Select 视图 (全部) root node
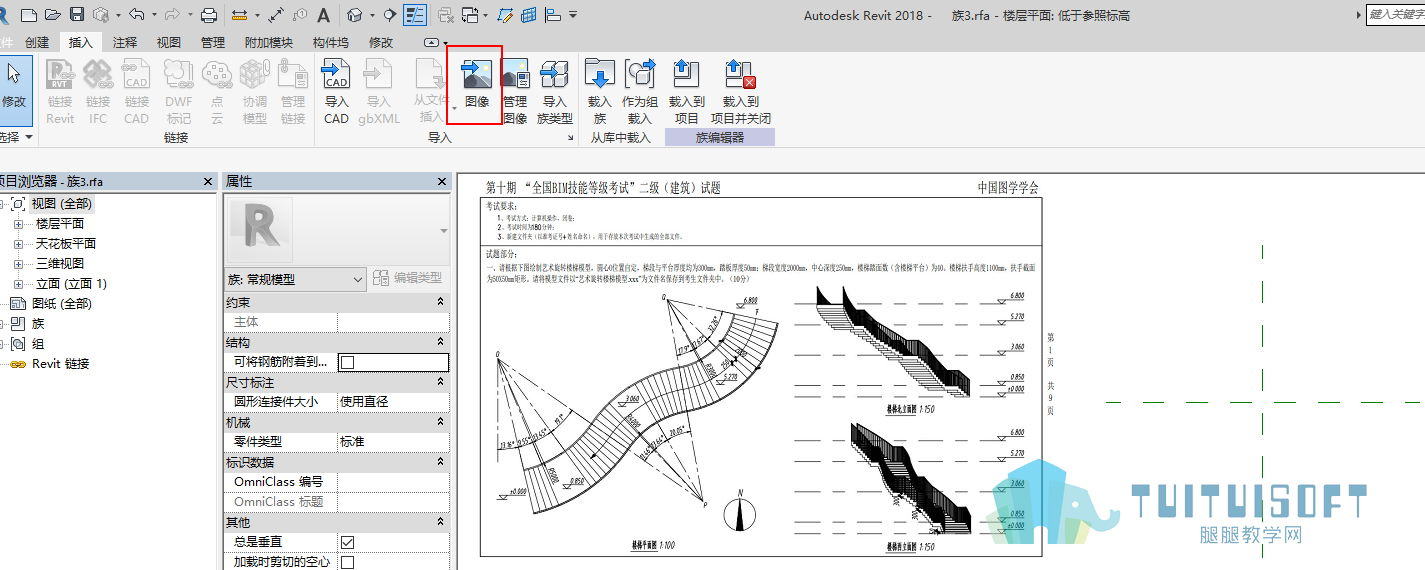 click(x=61, y=204)
